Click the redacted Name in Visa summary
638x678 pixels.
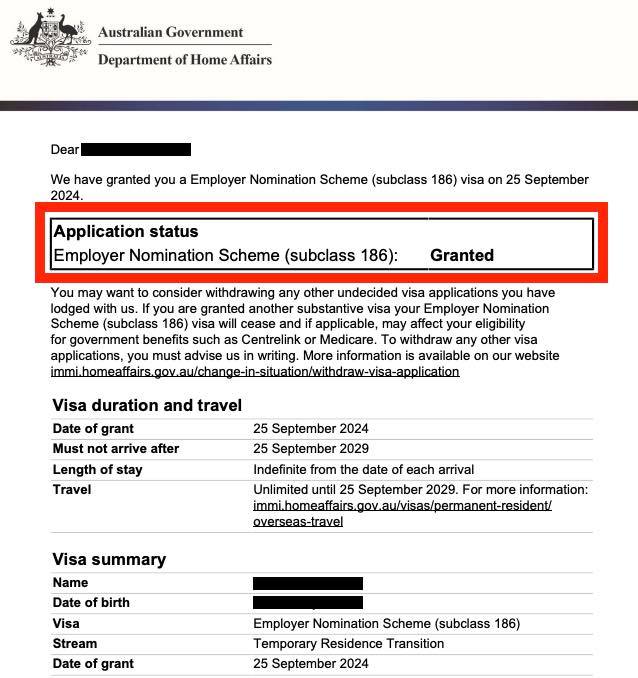(308, 583)
